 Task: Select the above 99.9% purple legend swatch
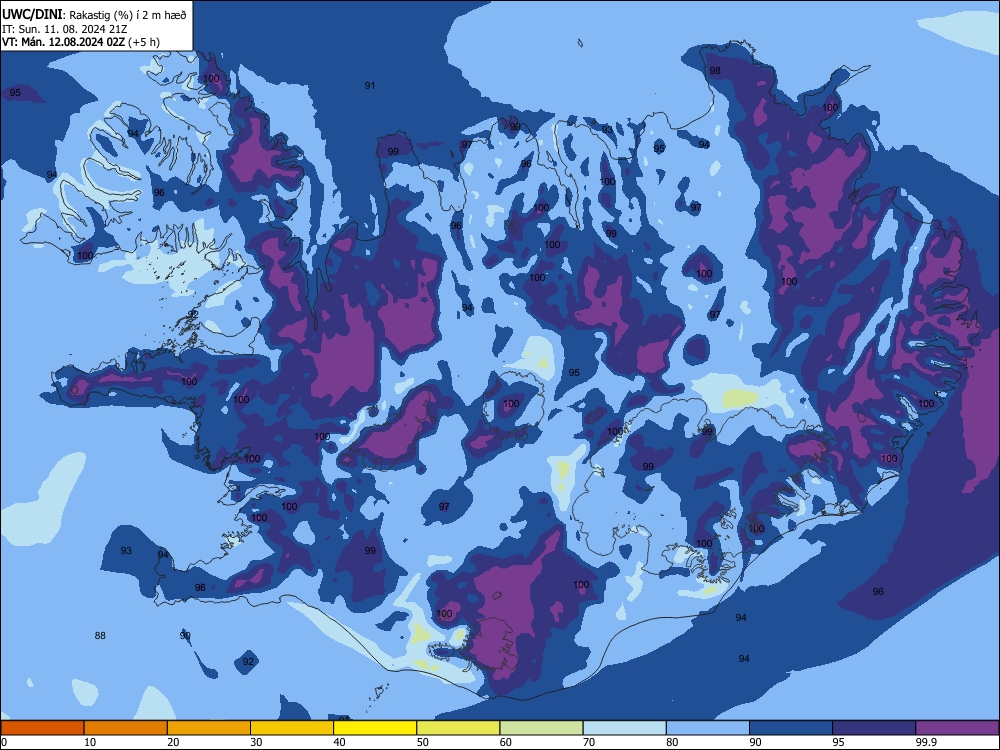[957, 728]
